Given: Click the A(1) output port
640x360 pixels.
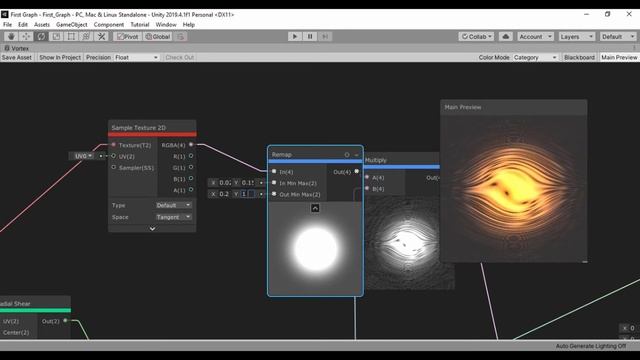Looking at the screenshot, I should point(191,190).
